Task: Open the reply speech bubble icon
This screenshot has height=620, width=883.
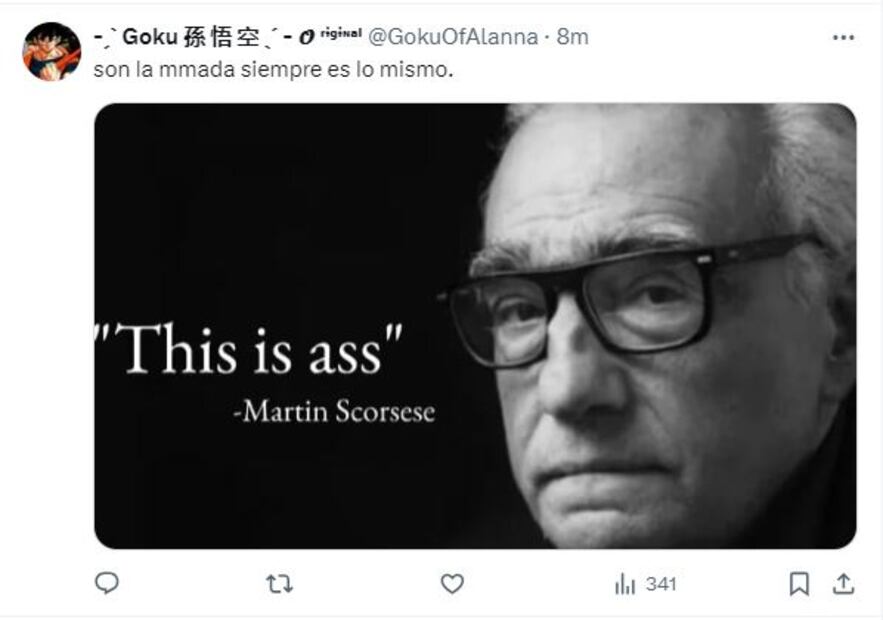Action: tap(106, 583)
